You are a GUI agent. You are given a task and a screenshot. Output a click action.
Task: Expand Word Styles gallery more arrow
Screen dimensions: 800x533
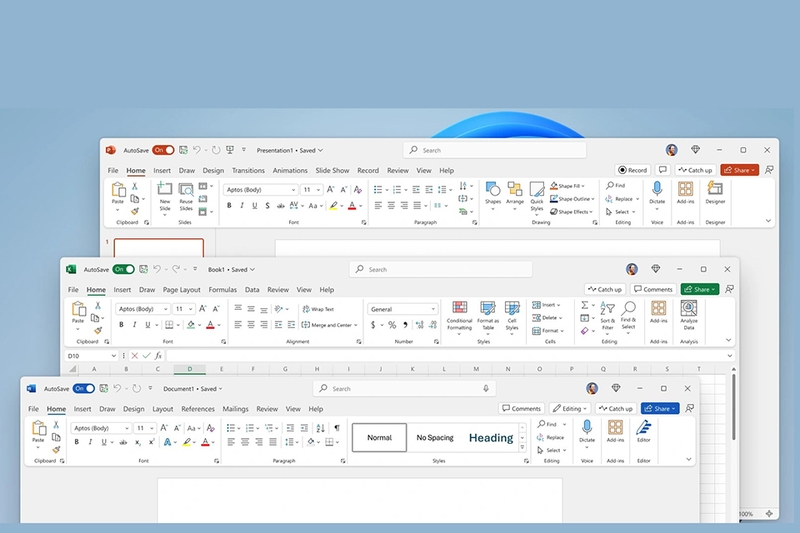pyautogui.click(x=522, y=447)
